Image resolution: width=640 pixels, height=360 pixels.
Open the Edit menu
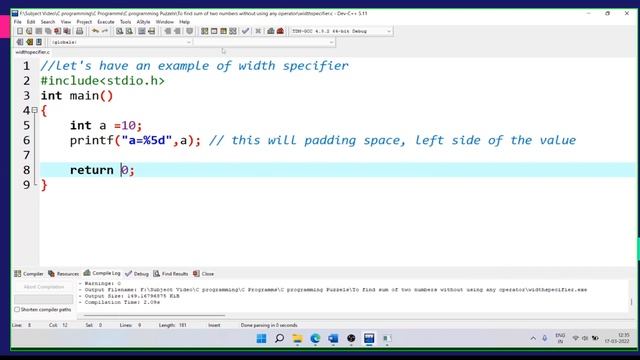click(31, 22)
